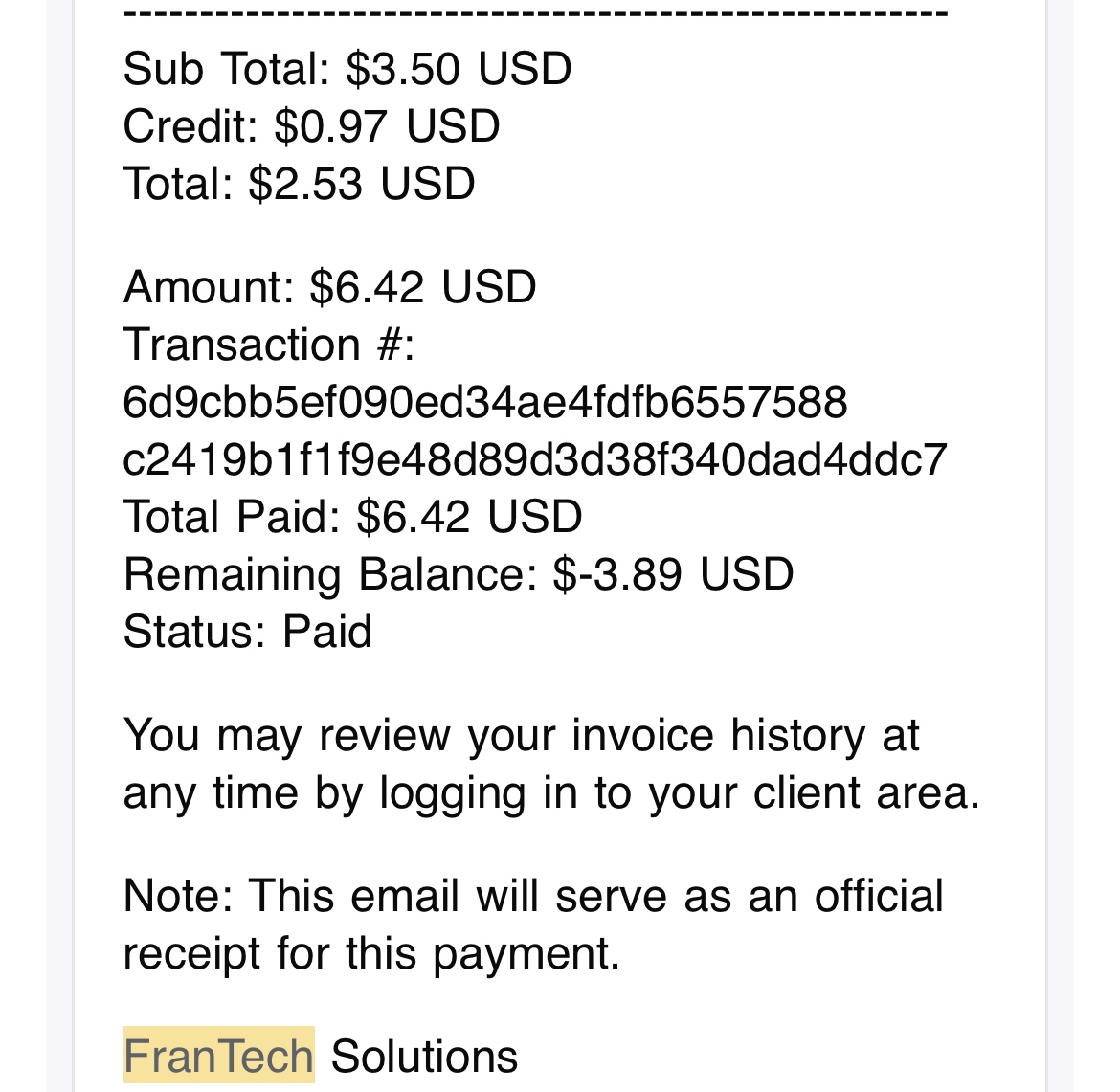The image size is (1120, 1092).
Task: Click the words 'invoice history' in the paragraph
Action: pos(718,736)
